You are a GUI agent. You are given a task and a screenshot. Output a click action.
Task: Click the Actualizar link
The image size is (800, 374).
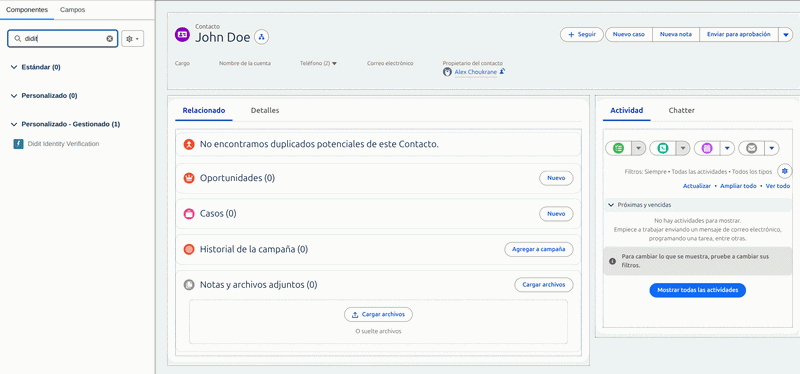pos(697,186)
